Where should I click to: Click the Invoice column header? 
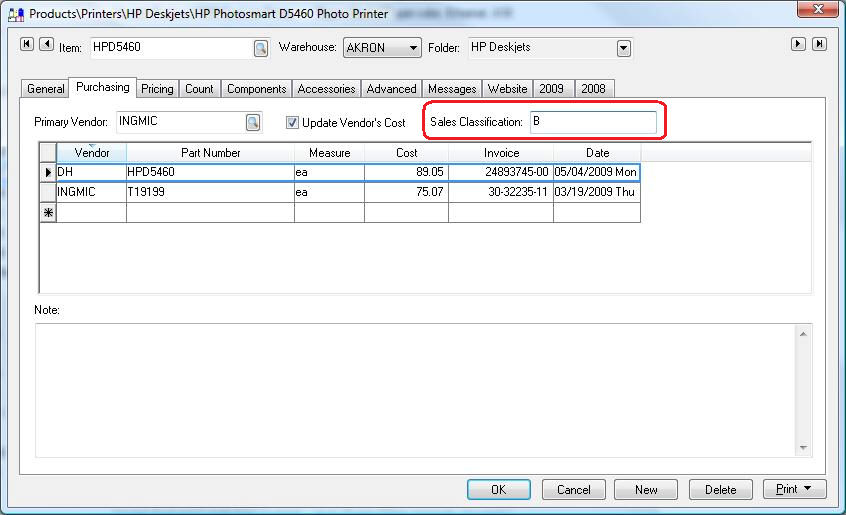pos(501,153)
